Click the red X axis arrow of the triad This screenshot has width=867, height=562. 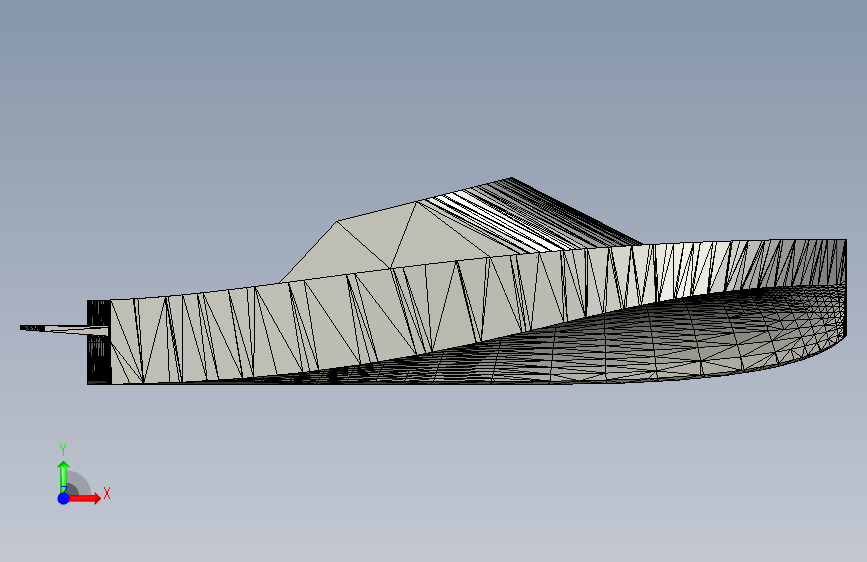tap(85, 498)
